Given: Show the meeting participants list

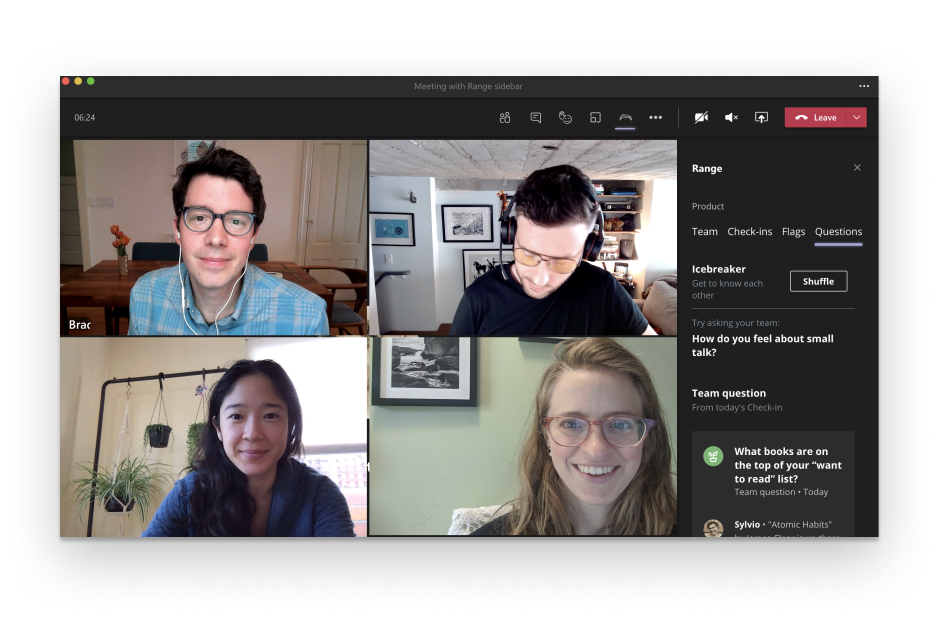Looking at the screenshot, I should coord(505,117).
